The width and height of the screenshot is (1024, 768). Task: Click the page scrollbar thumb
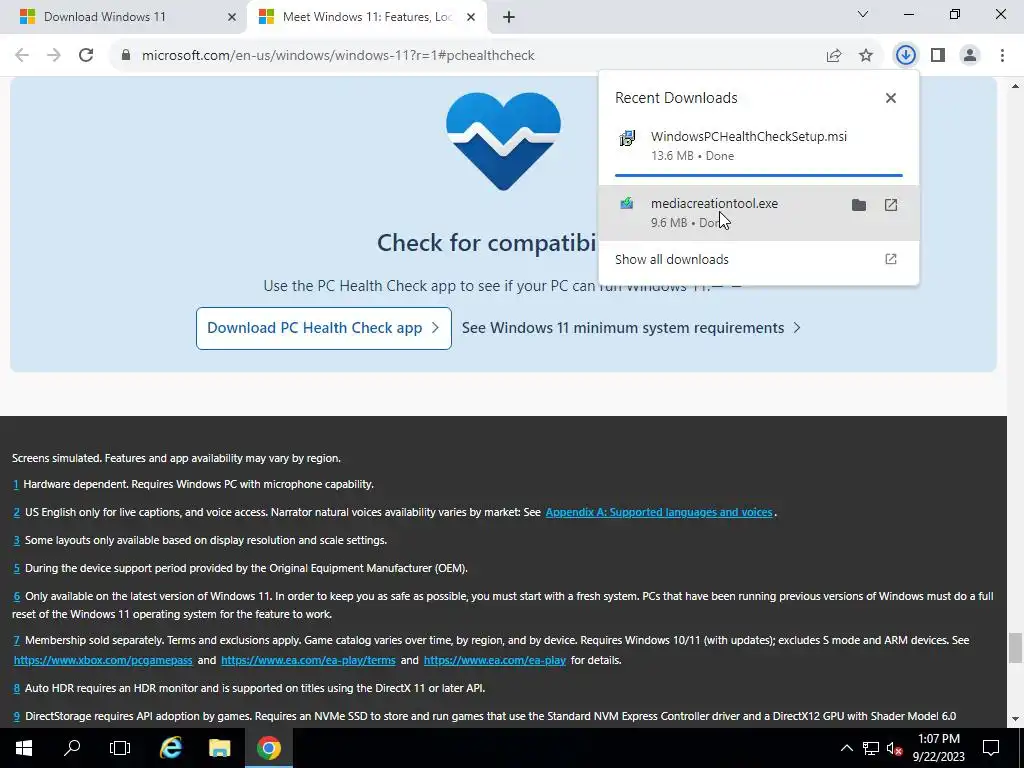coord(1015,647)
